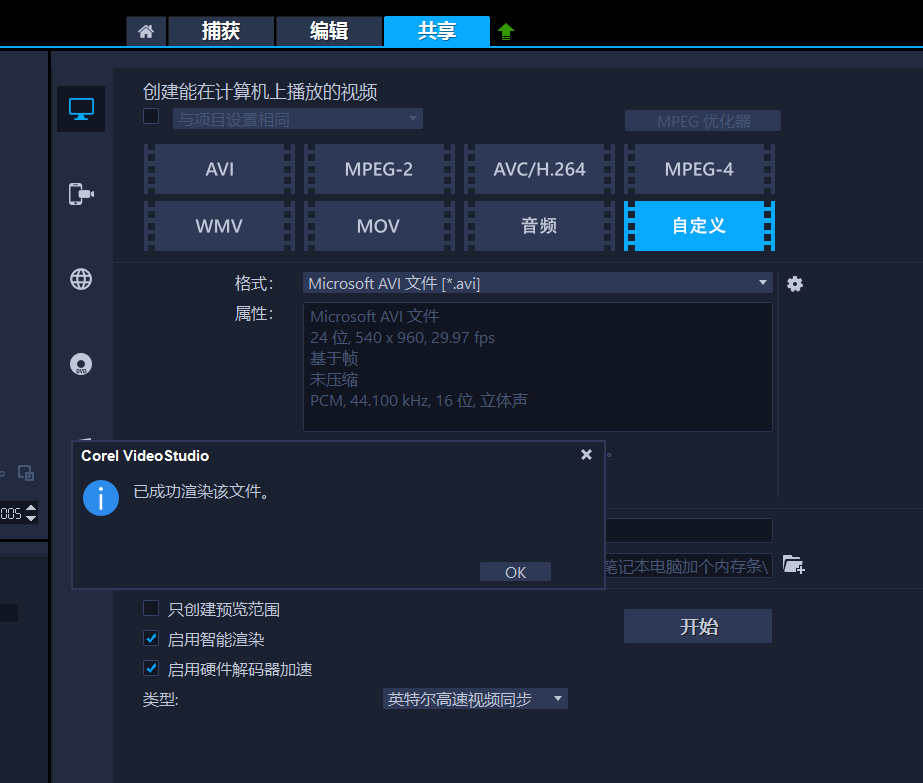Check the 与项目设置相同 checkbox

(x=151, y=117)
